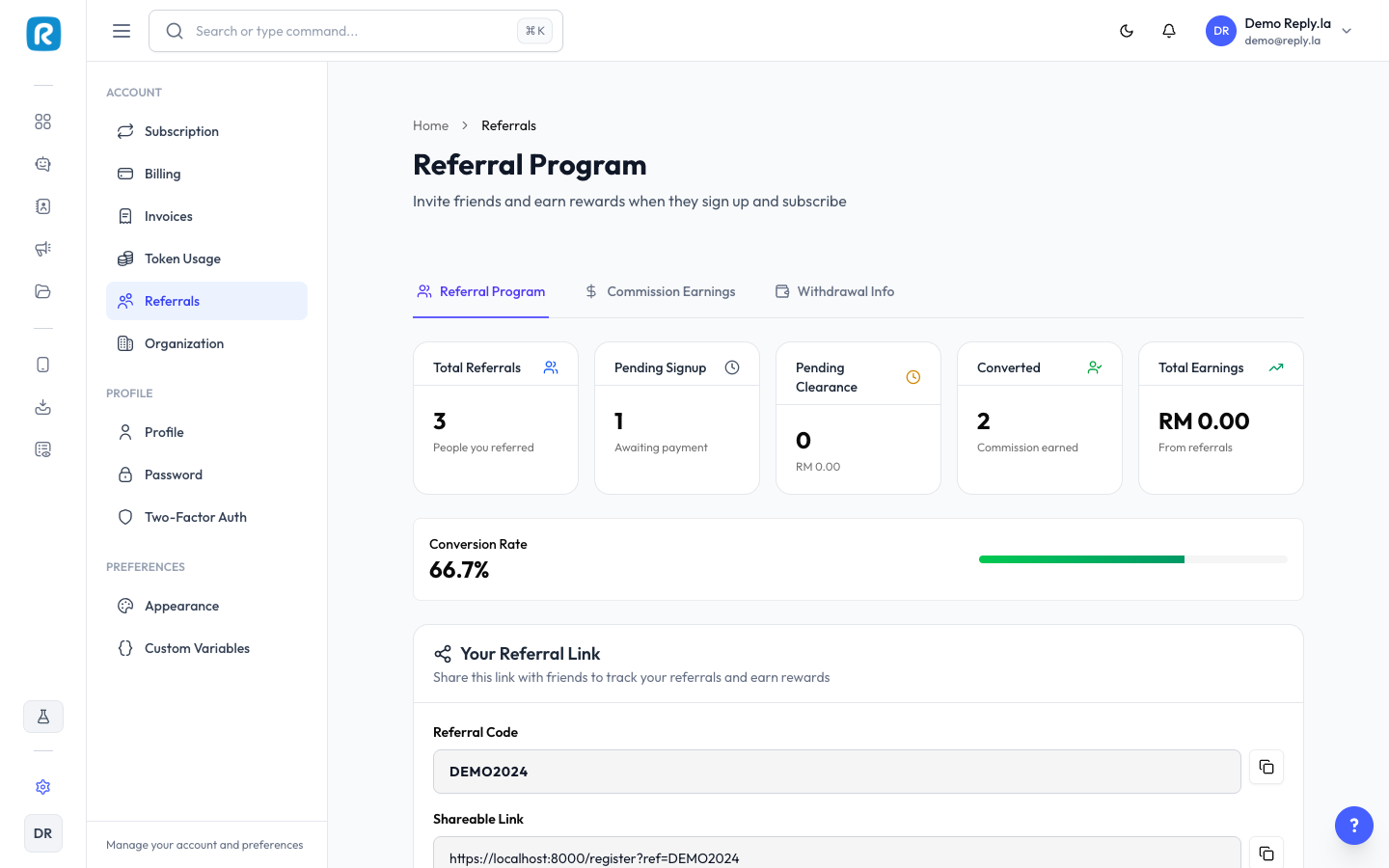The height and width of the screenshot is (868, 1389).
Task: Click the orange Pending Clearance clock icon
Action: (913, 377)
